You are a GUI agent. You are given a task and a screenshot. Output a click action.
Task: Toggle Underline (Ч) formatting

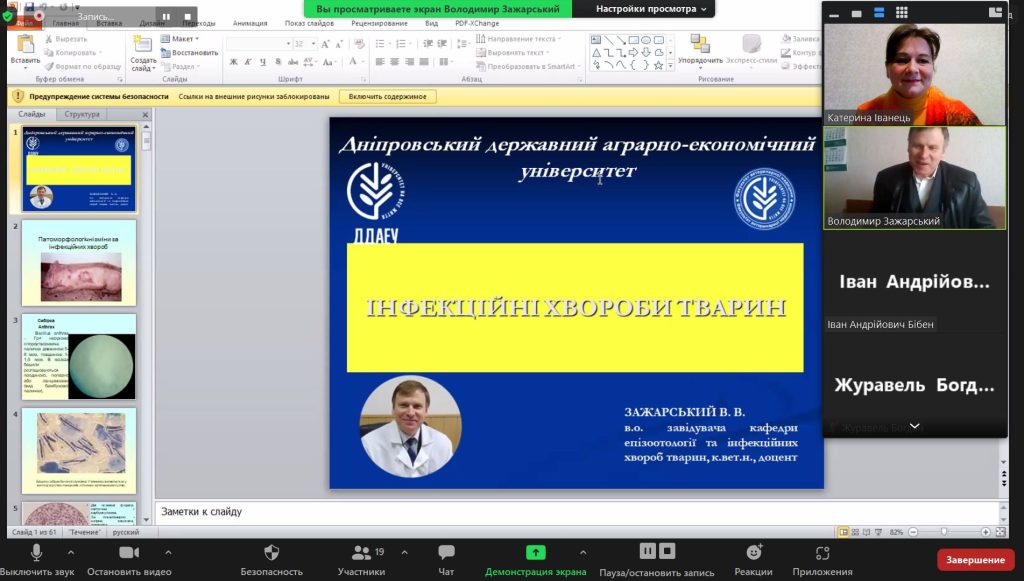coord(263,62)
